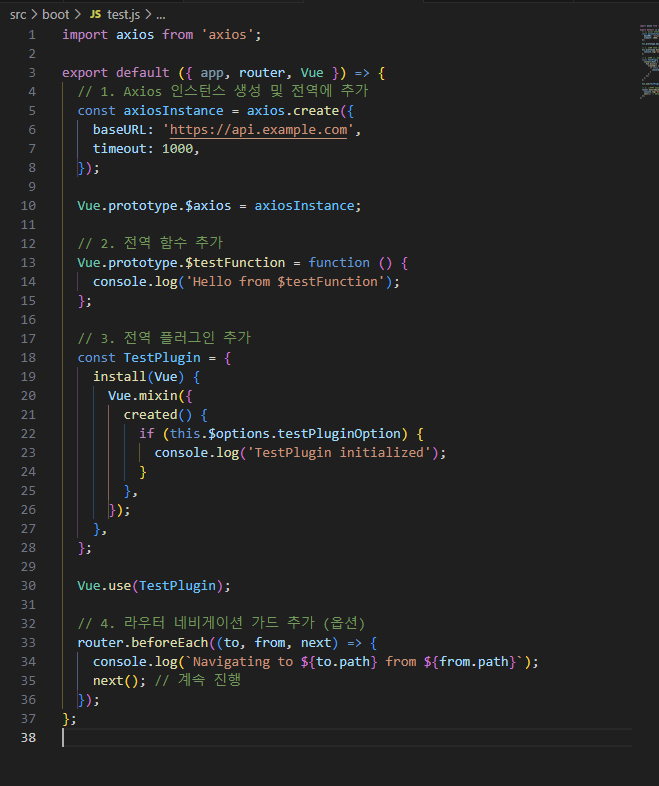Click the 'next();' call on line 35
659x786 pixels.
point(119,681)
